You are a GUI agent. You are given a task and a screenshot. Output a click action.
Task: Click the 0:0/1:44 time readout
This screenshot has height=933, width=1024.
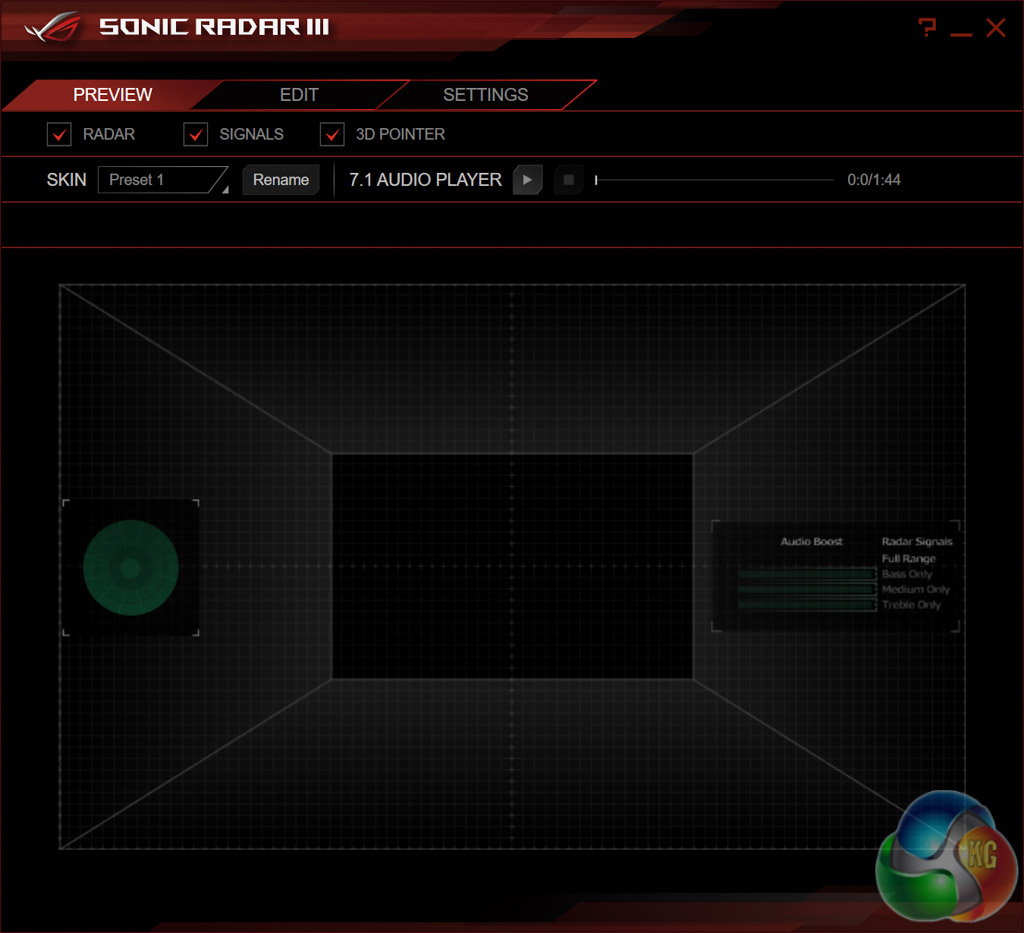[874, 180]
